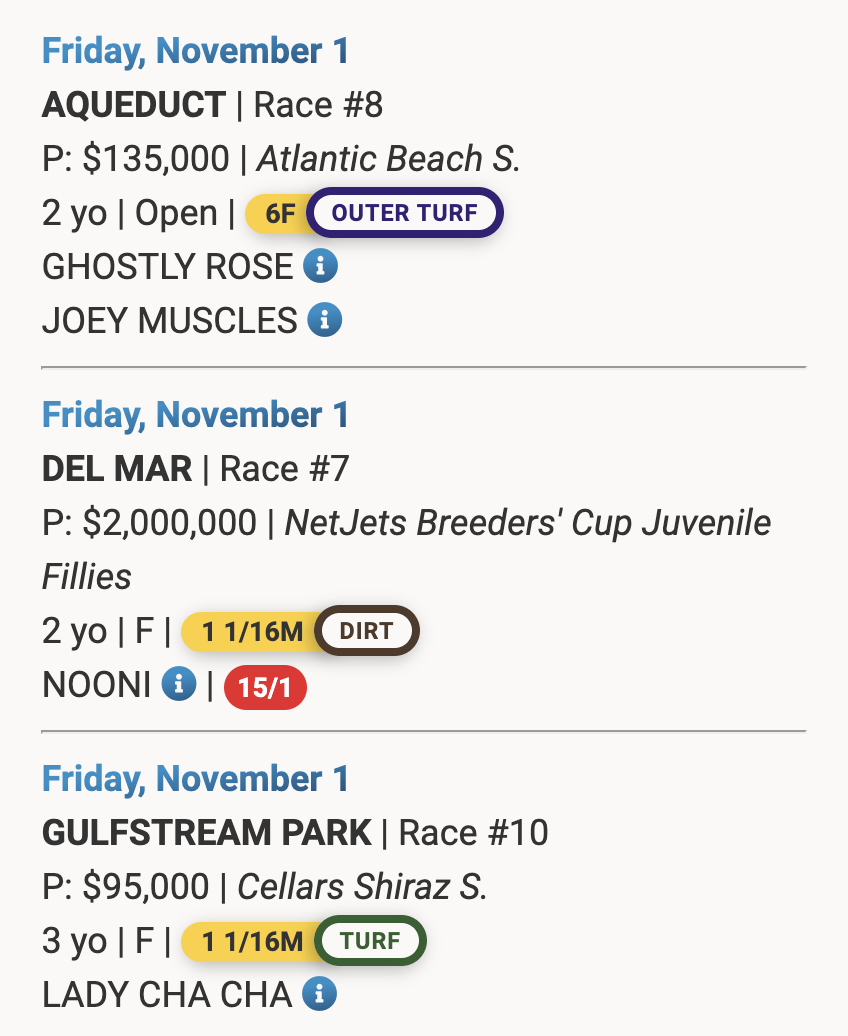Click the horse name GHOSTLY ROSE
The image size is (848, 1036).
167,267
